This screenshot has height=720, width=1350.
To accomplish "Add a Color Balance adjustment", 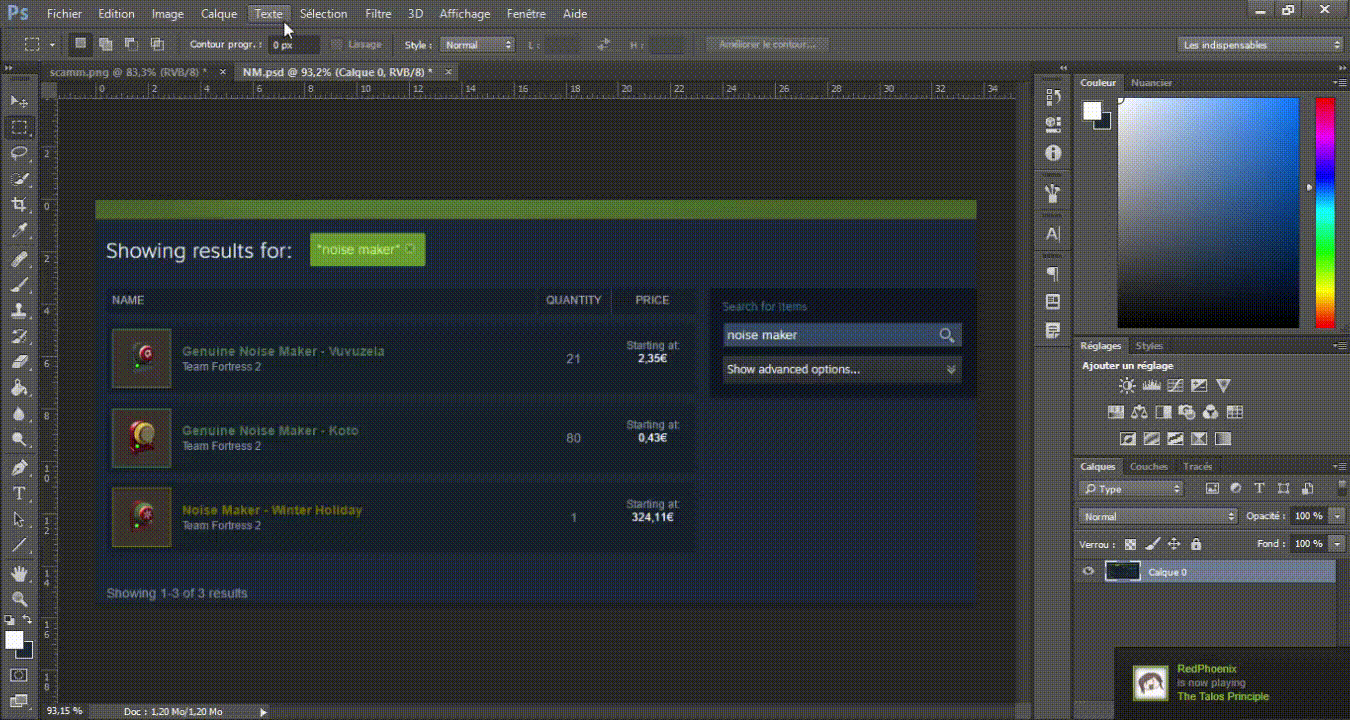I will pyautogui.click(x=1139, y=412).
